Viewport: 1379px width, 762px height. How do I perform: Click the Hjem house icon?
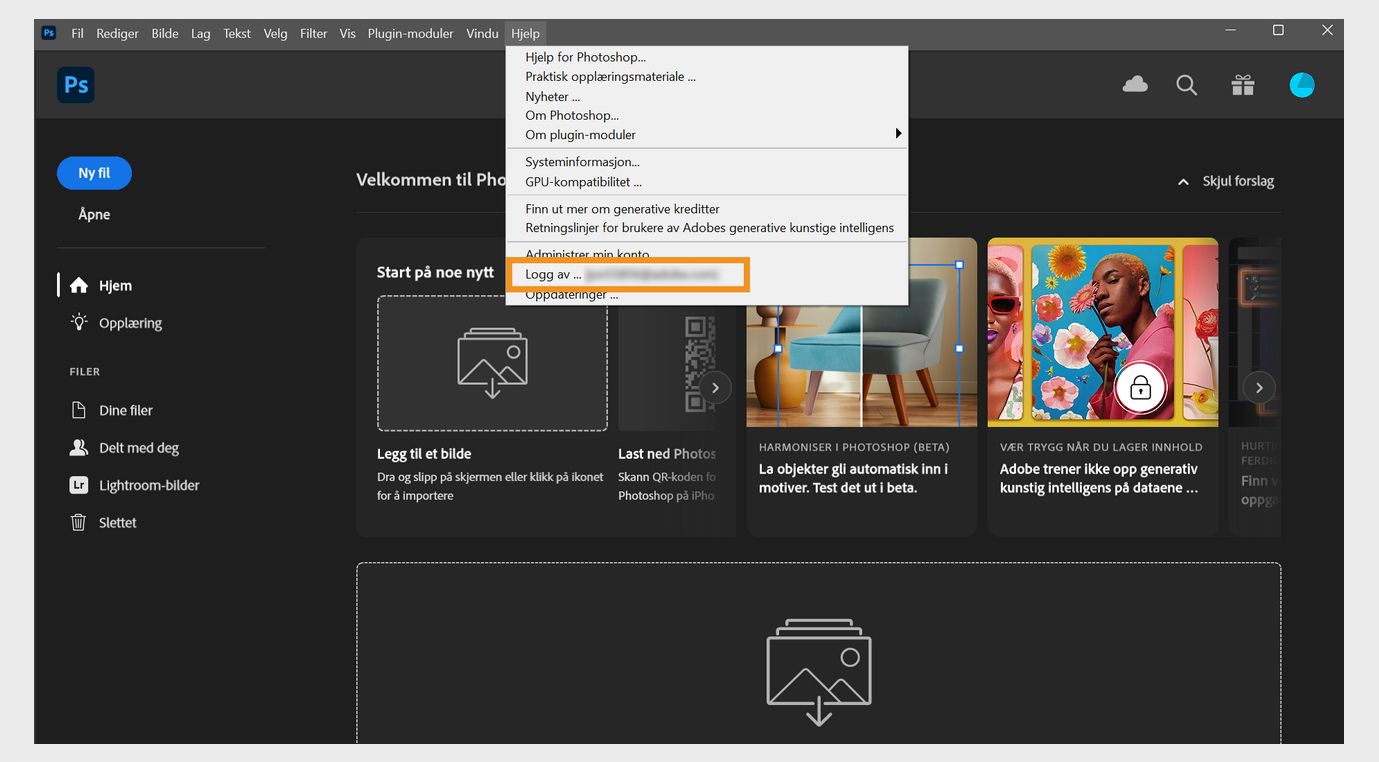click(x=78, y=286)
